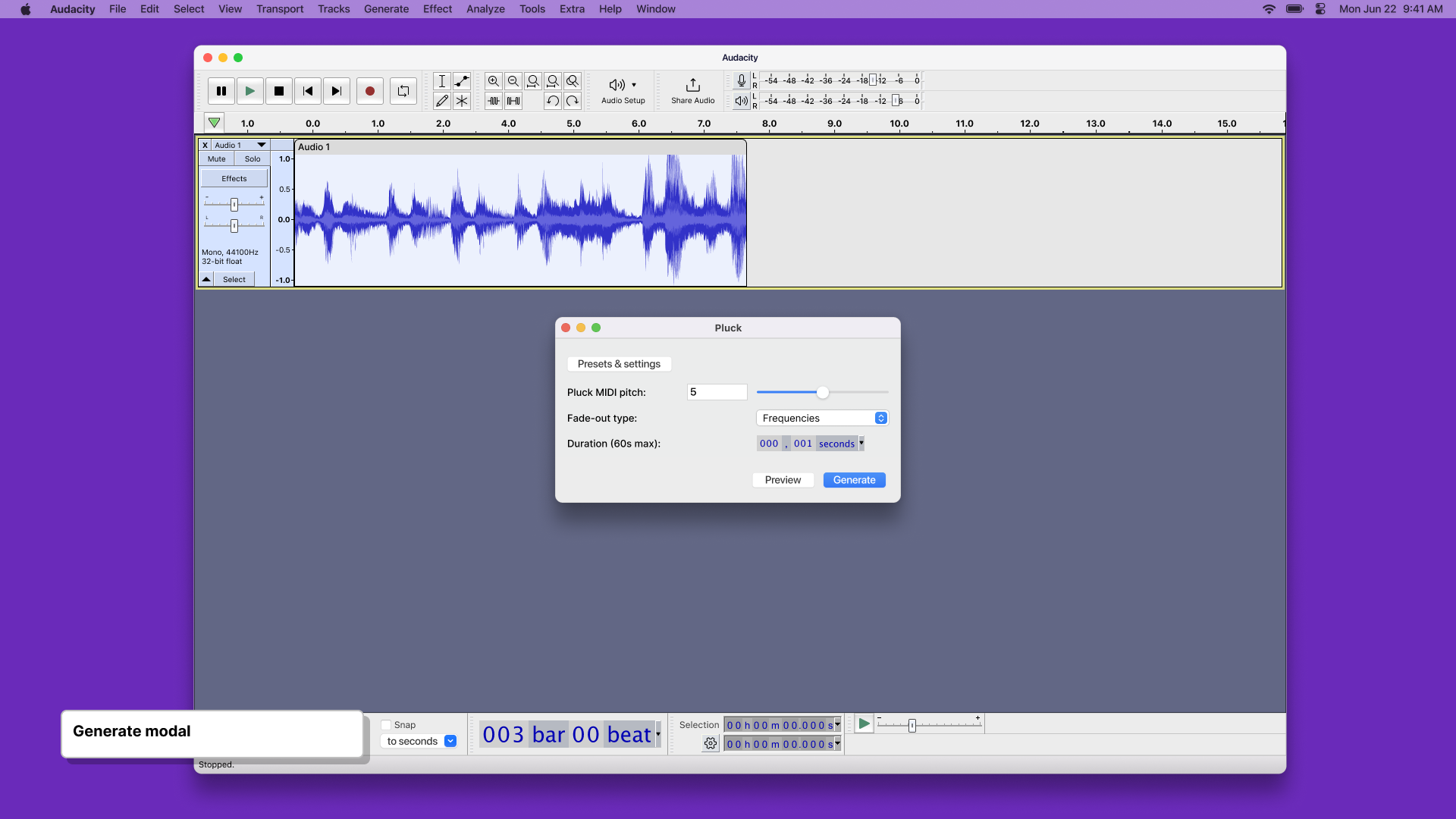This screenshot has width=1456, height=819.
Task: Click the Trim Audio Outside Selection icon
Action: pyautogui.click(x=494, y=100)
